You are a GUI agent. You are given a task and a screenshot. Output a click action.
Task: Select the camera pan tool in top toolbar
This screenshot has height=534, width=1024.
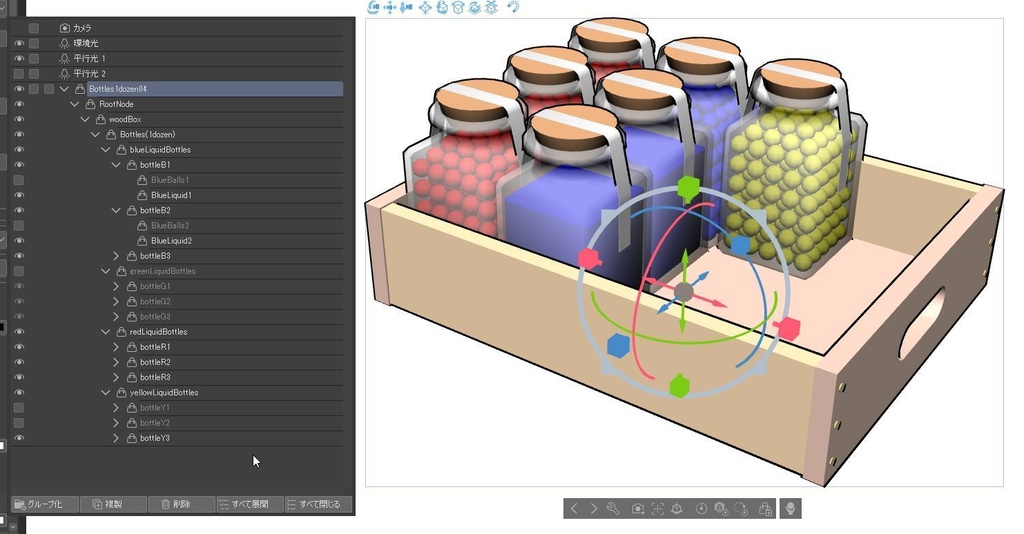pyautogui.click(x=390, y=7)
